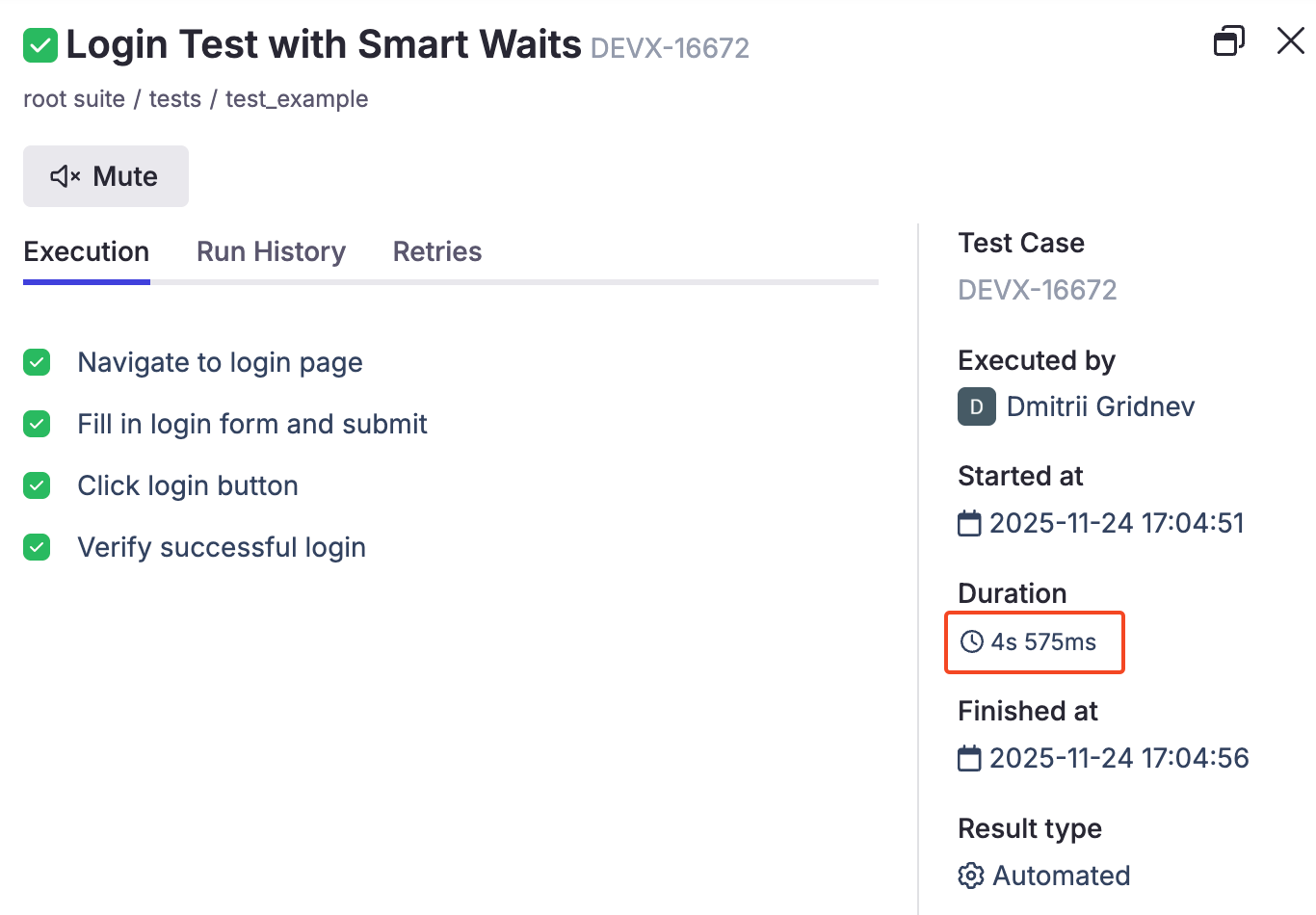Click calendar icon beside Finished at date
This screenshot has height=915, width=1316.
tap(969, 759)
